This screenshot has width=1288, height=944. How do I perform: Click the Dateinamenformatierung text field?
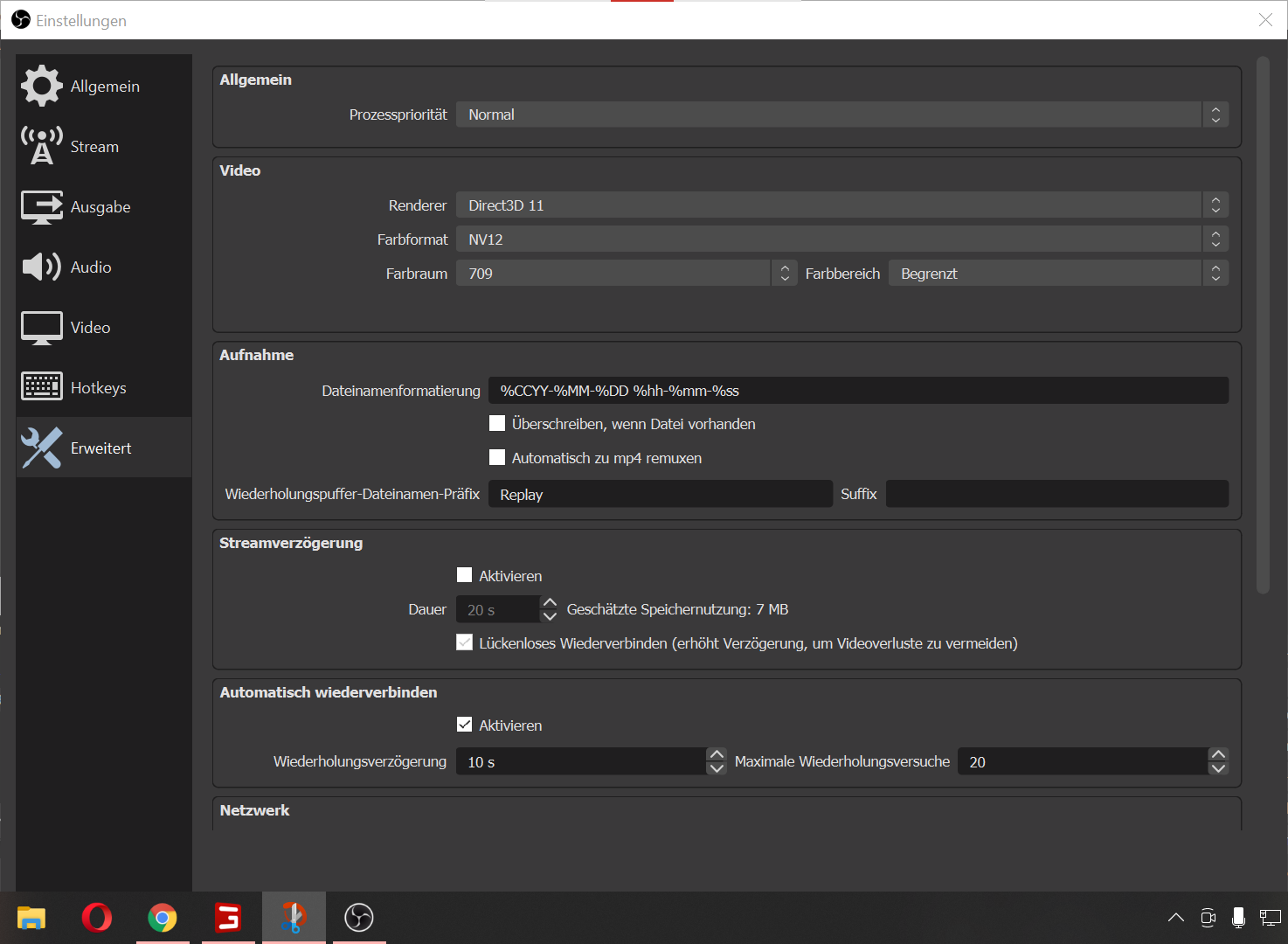pos(857,391)
